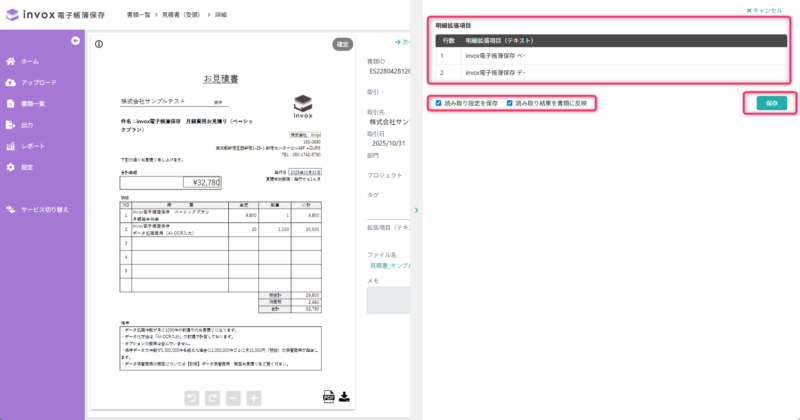Click the rotate left button under preview

191,398
